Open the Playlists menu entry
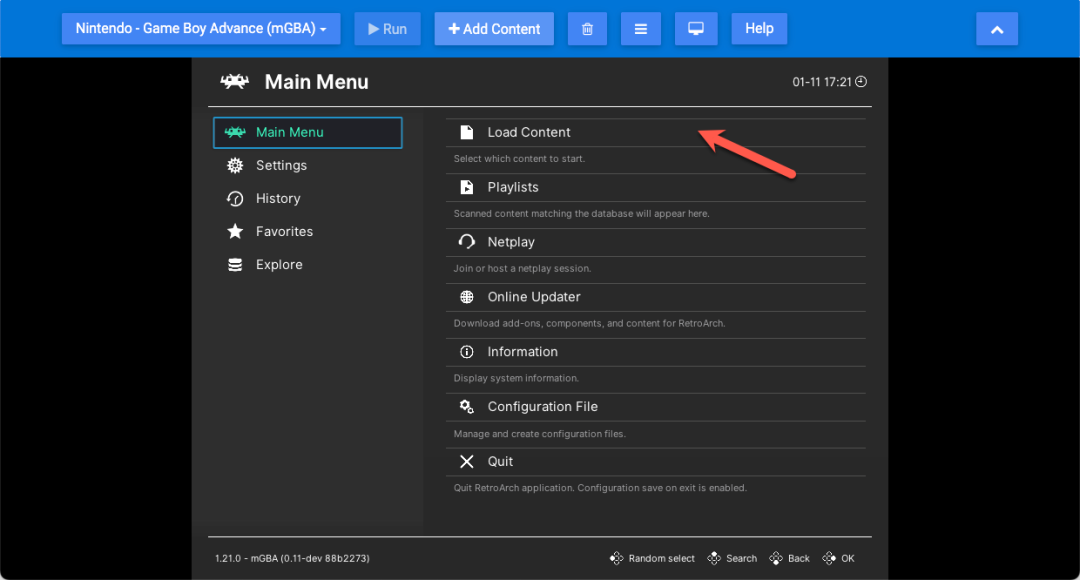Screen dimensions: 1080x580 pos(512,187)
